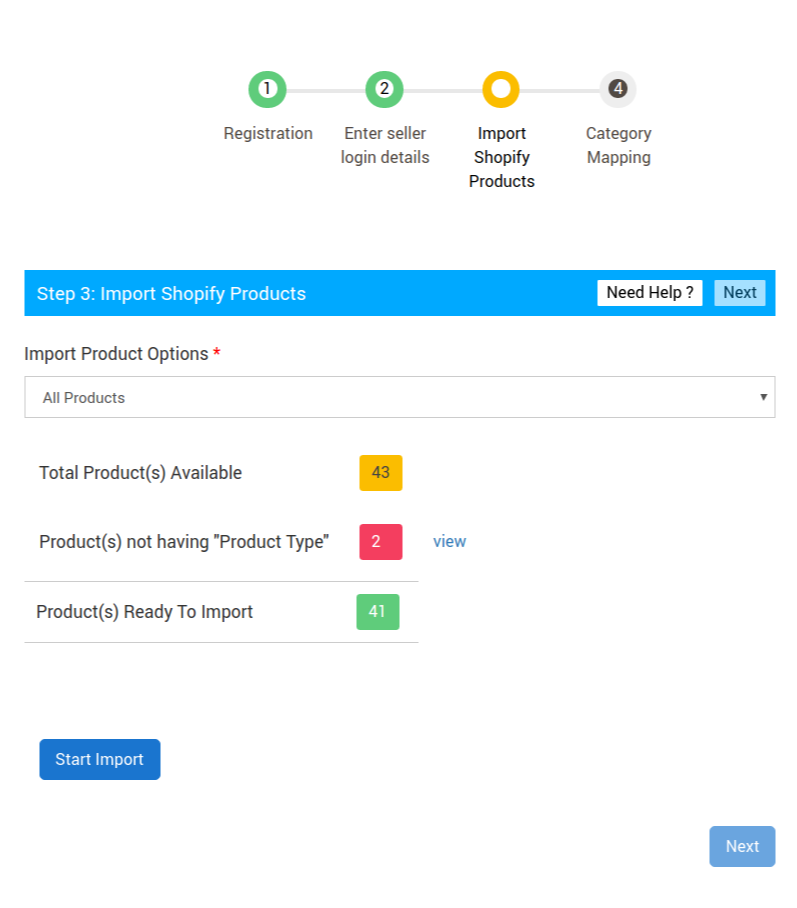
Task: Start the import with Start Import button
Action: click(100, 759)
